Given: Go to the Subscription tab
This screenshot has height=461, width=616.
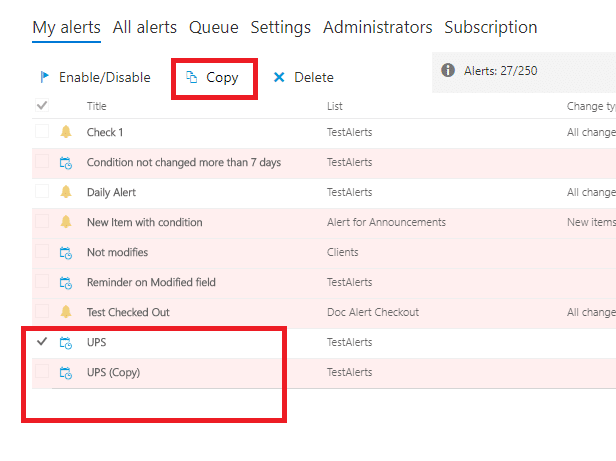Looking at the screenshot, I should click(x=491, y=27).
